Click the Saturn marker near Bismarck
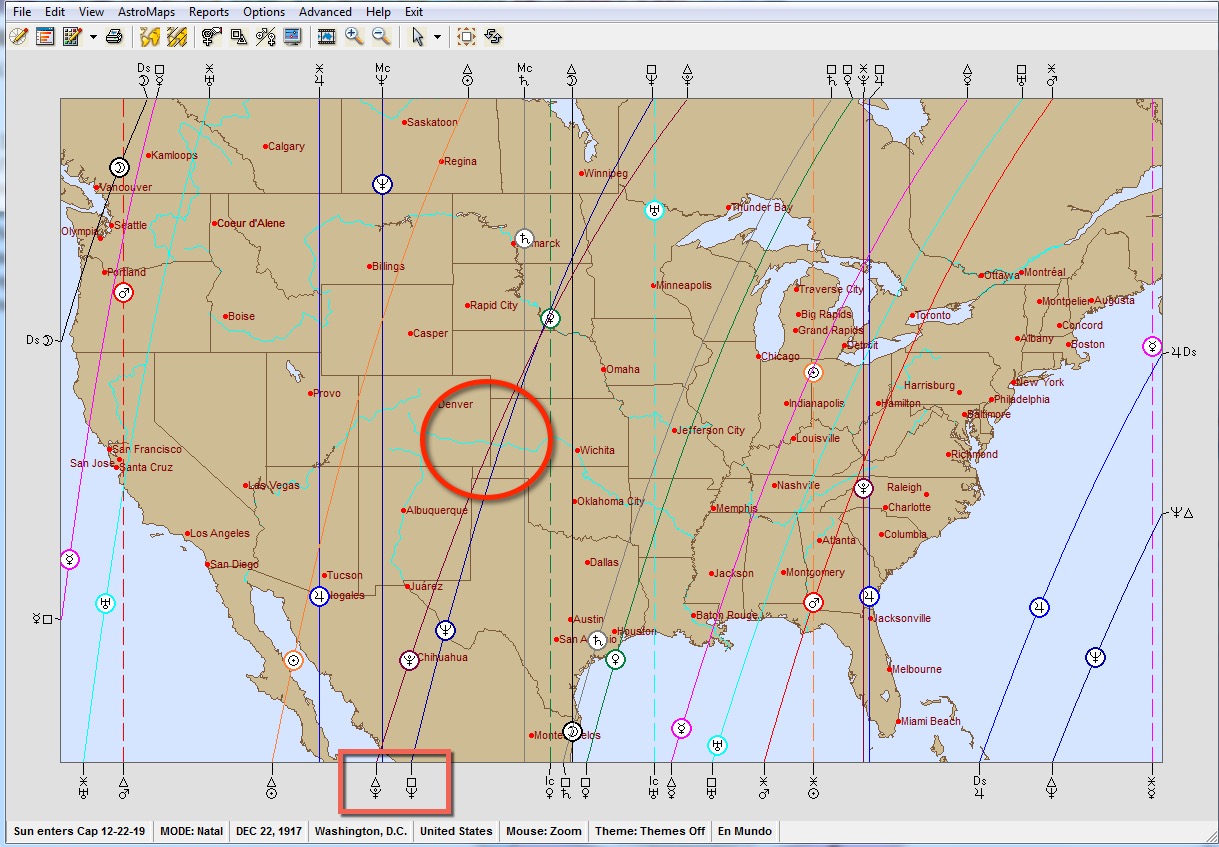 pos(524,238)
